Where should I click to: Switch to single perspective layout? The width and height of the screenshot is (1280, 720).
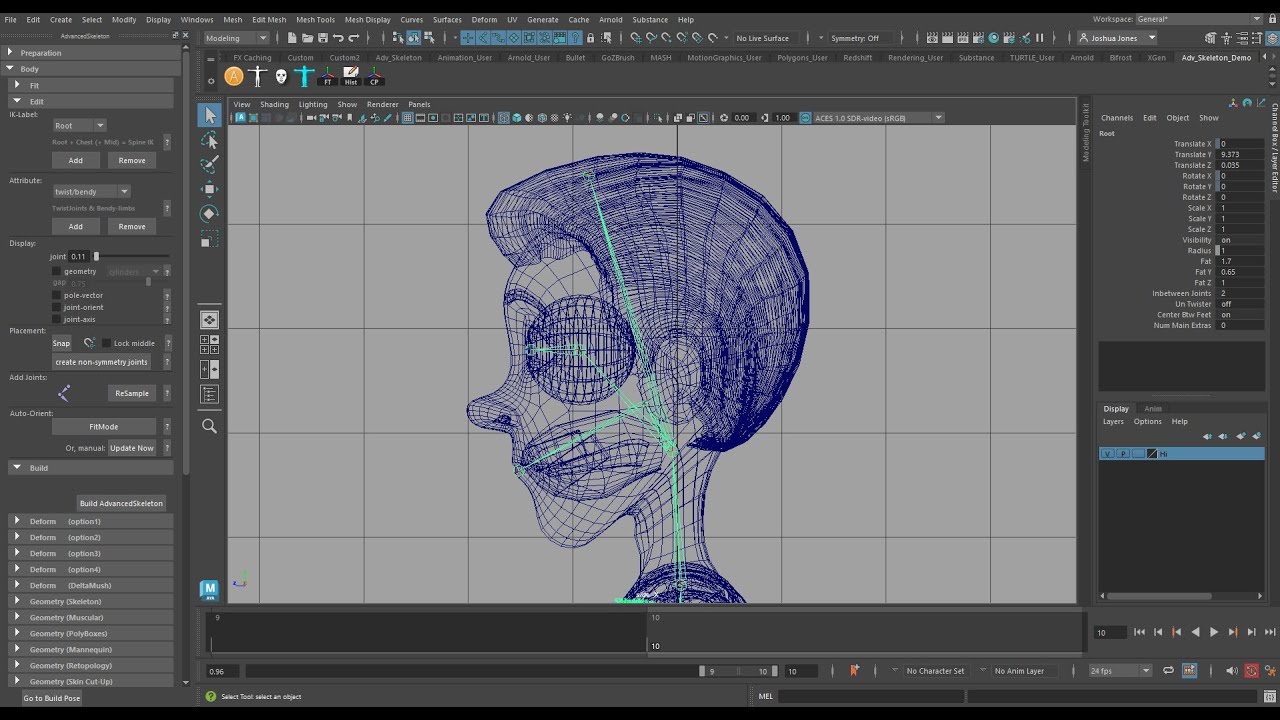coord(209,320)
